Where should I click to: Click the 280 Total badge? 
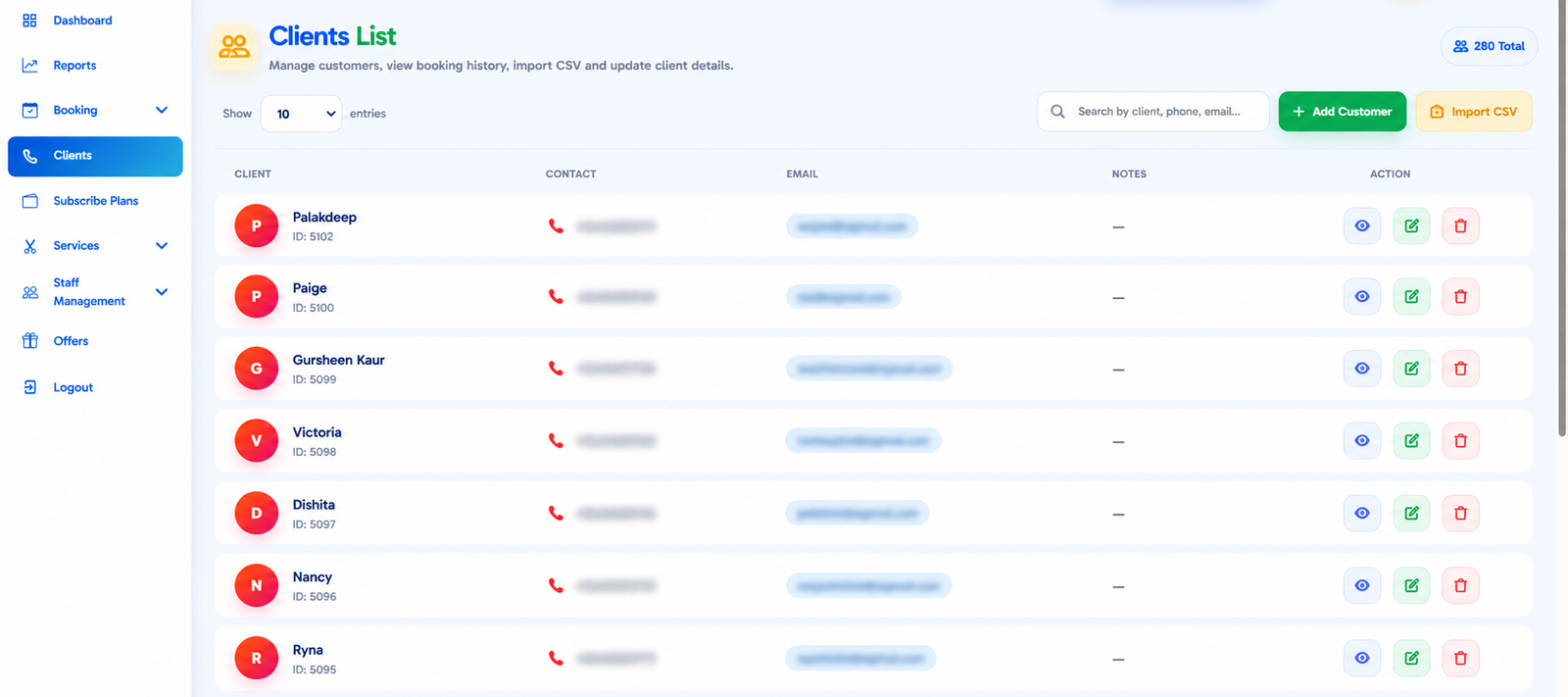tap(1489, 46)
